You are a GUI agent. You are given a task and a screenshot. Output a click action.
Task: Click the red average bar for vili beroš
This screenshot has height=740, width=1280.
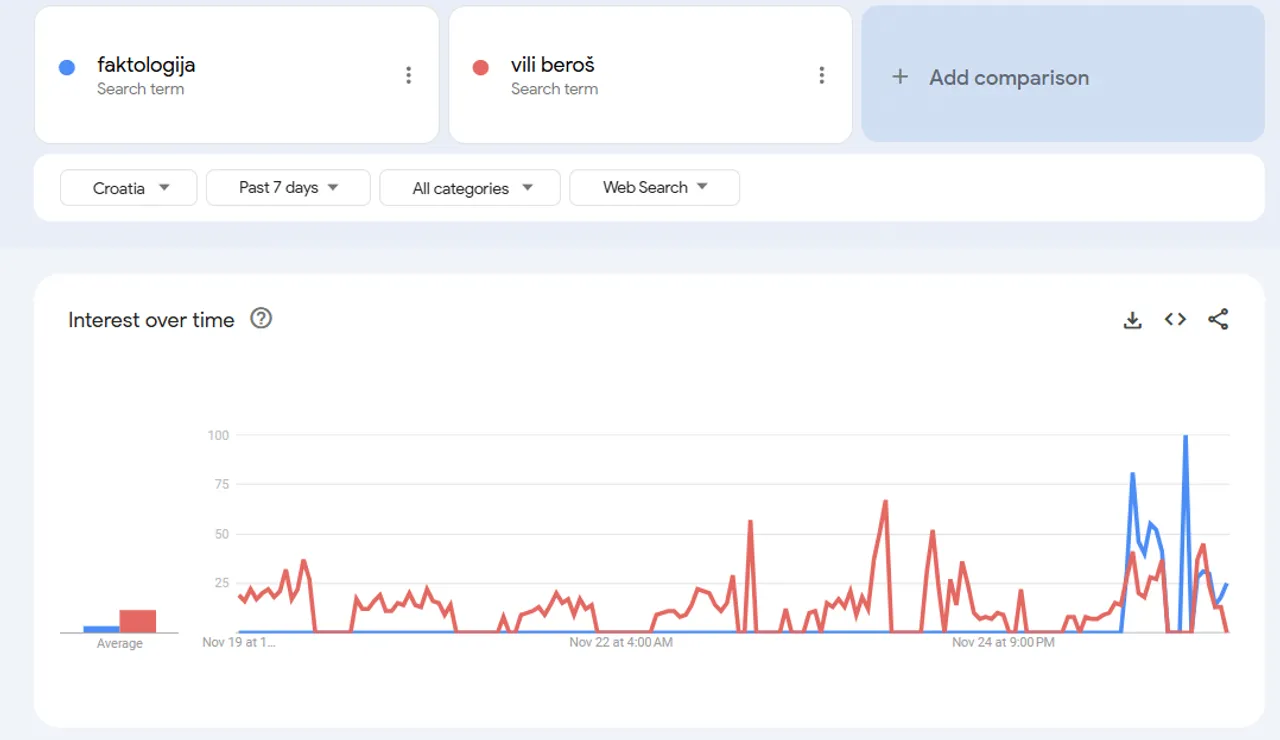[x=138, y=621]
